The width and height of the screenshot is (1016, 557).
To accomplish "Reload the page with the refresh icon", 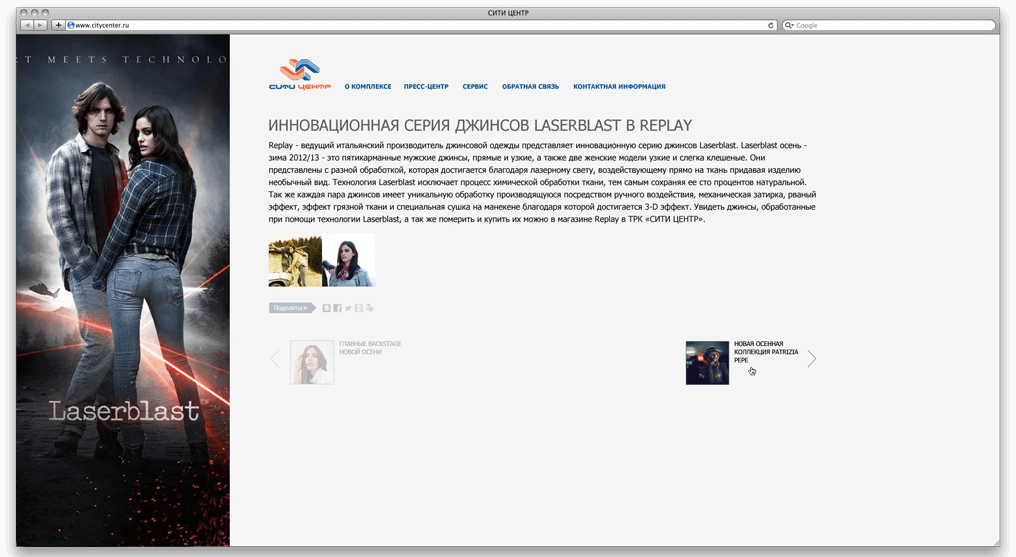I will point(770,25).
